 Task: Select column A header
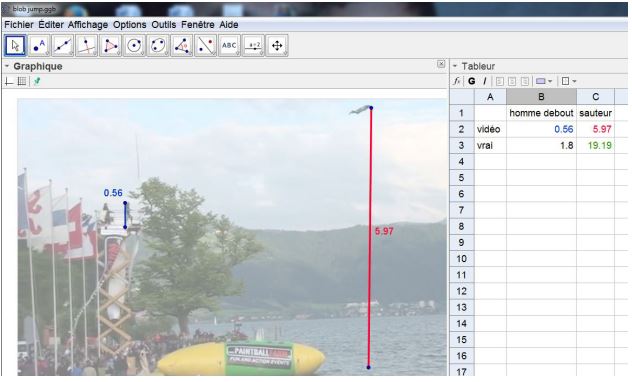pyautogui.click(x=490, y=97)
